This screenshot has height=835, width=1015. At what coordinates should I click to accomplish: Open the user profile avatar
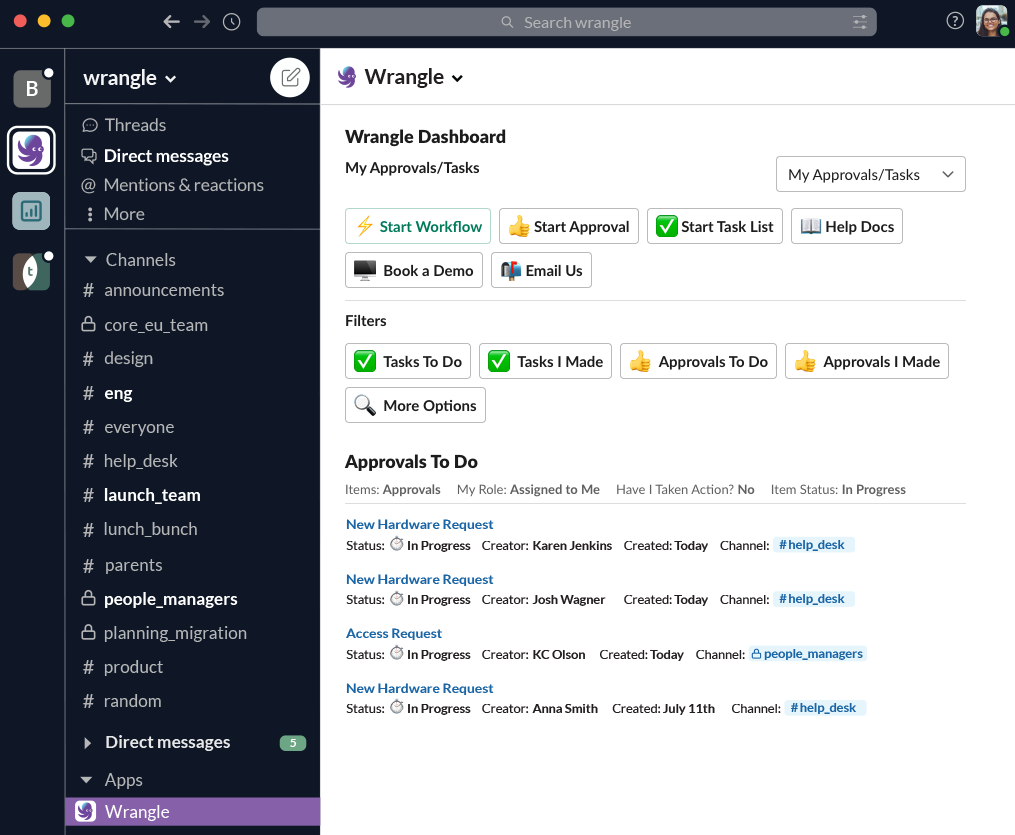coord(992,21)
